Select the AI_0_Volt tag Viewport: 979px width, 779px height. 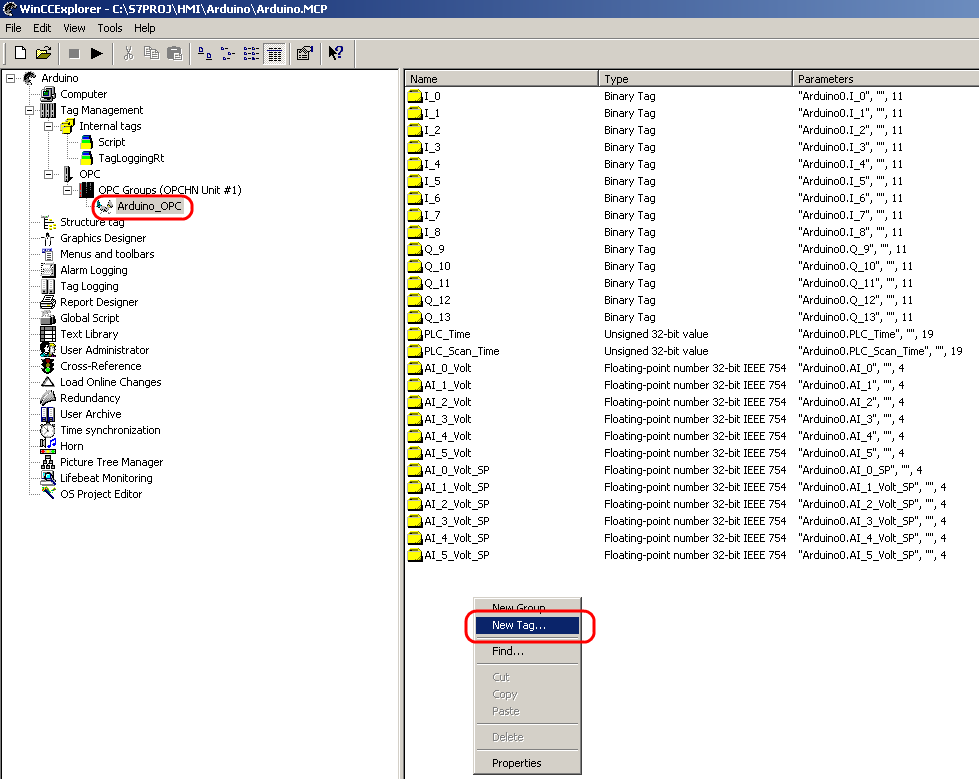(448, 368)
